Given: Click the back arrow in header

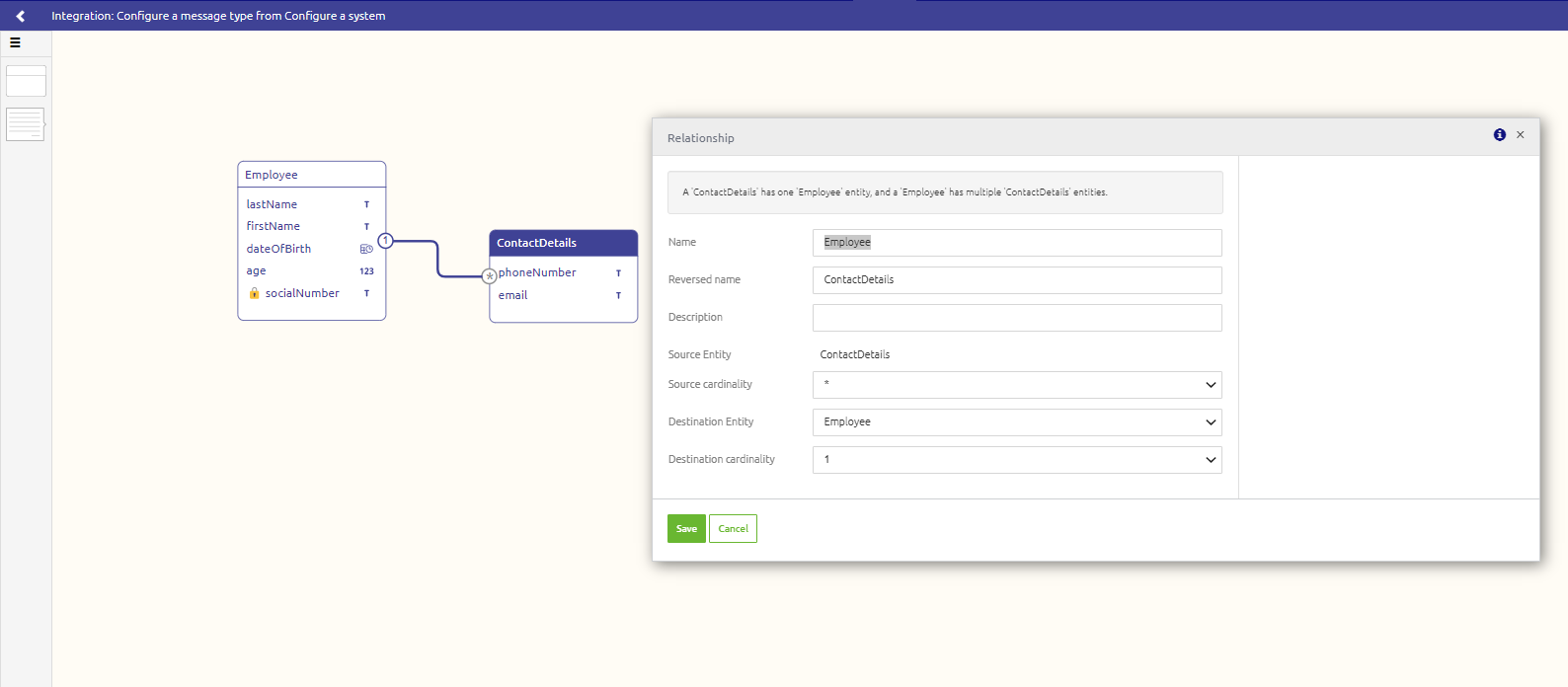Looking at the screenshot, I should pos(20,16).
